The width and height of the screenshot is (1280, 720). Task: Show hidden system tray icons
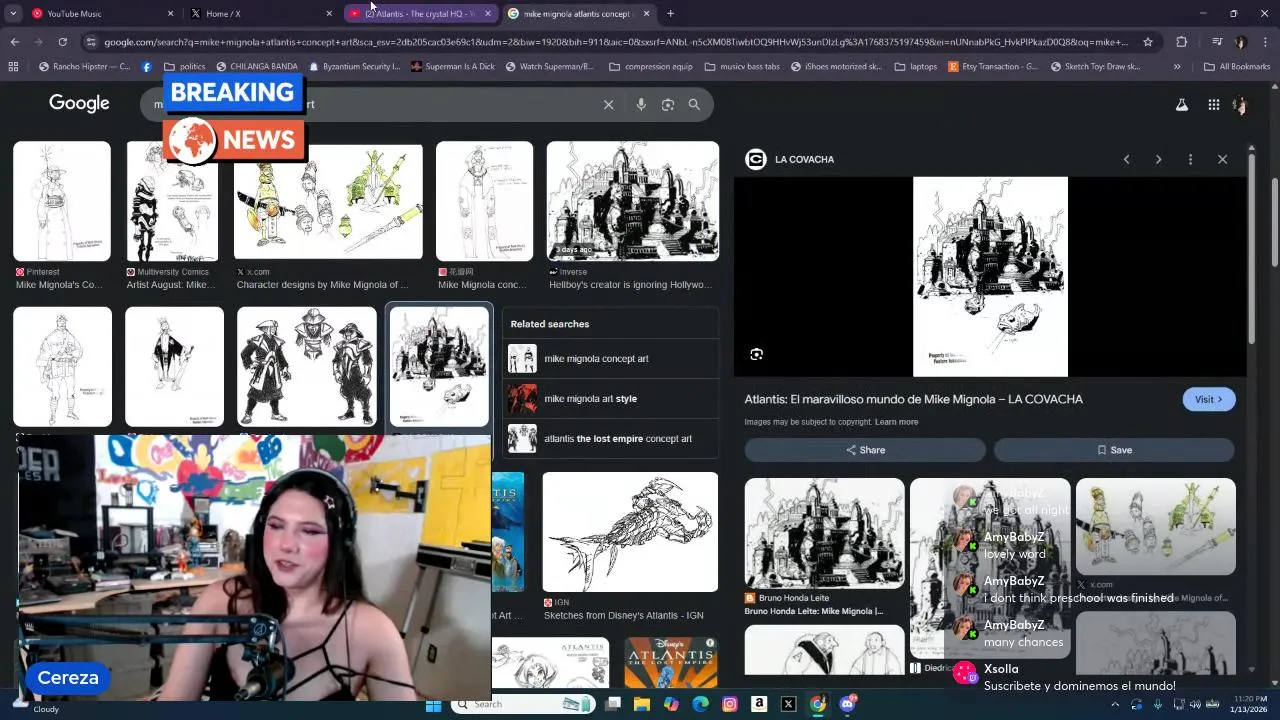click(x=1116, y=704)
